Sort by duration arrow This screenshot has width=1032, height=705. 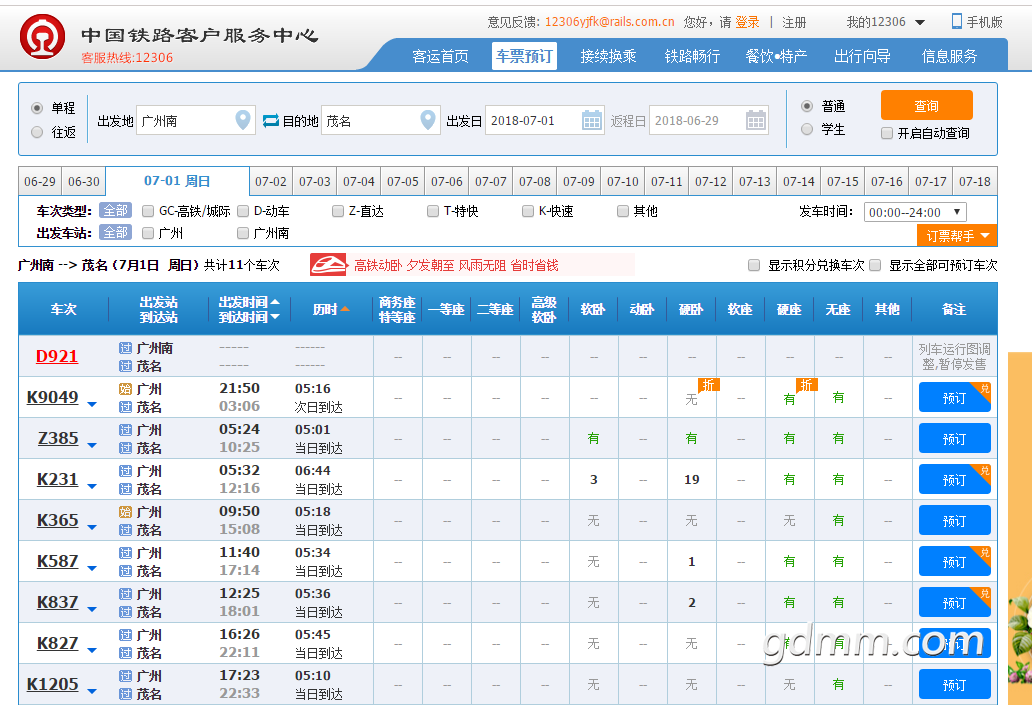[345, 309]
